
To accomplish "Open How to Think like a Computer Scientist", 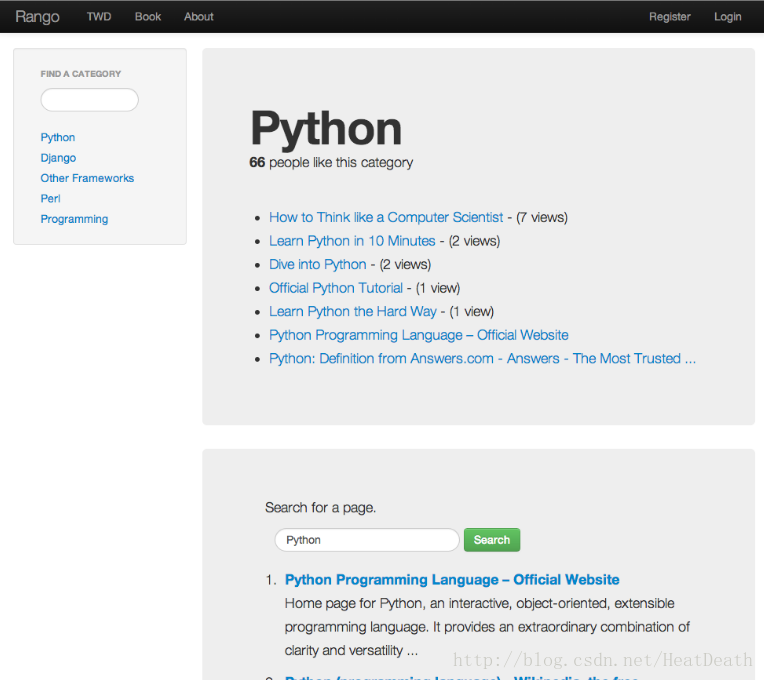I will 386,217.
